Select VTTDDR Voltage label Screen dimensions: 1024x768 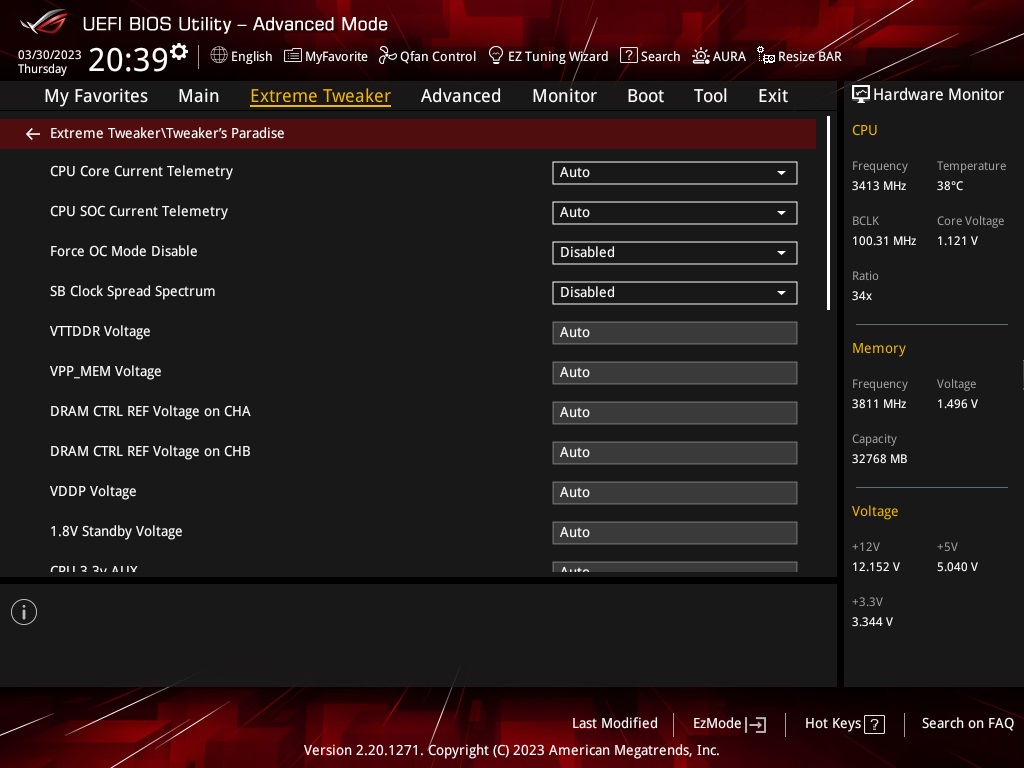(x=100, y=331)
